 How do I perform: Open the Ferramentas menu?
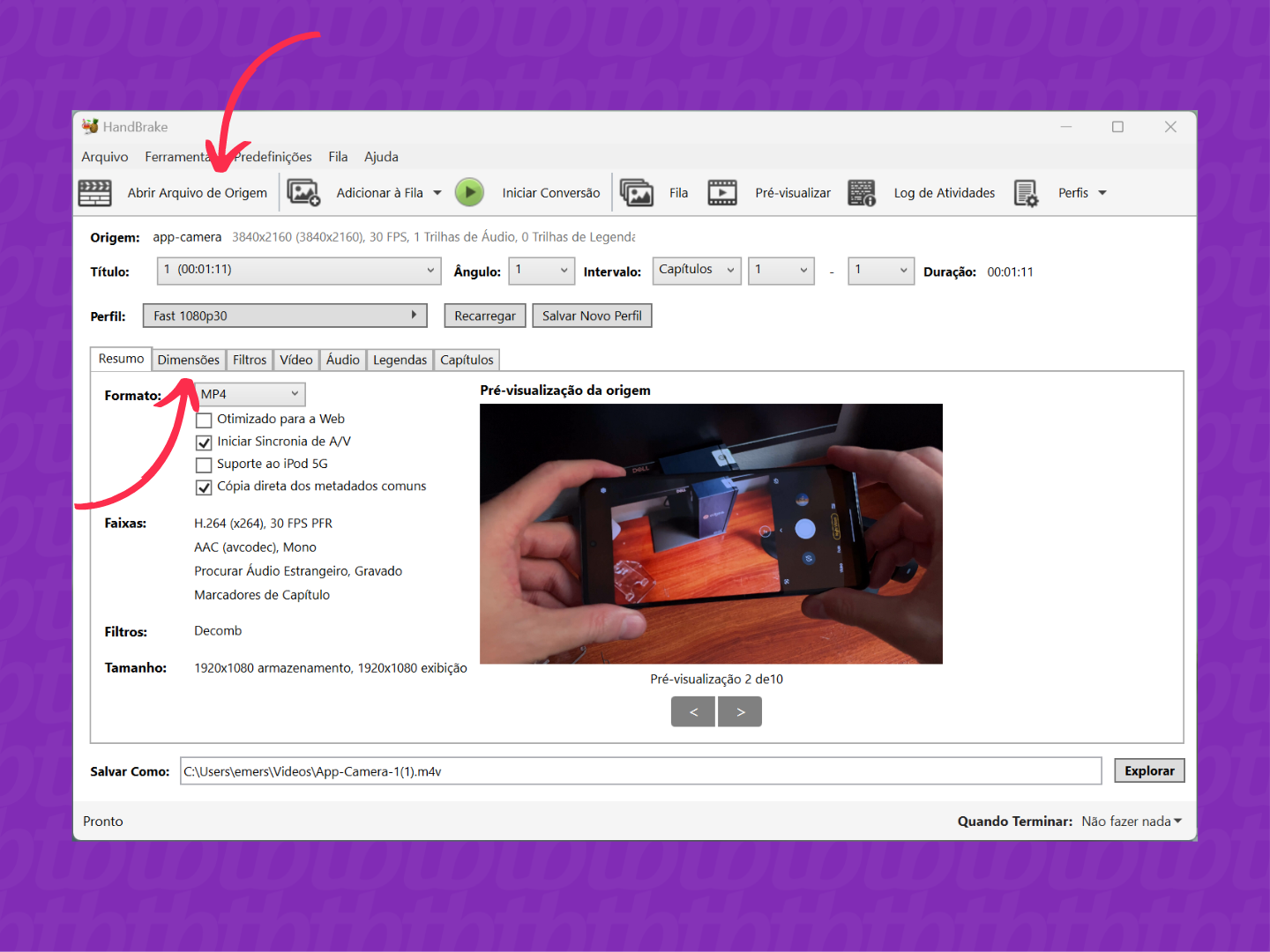(176, 157)
